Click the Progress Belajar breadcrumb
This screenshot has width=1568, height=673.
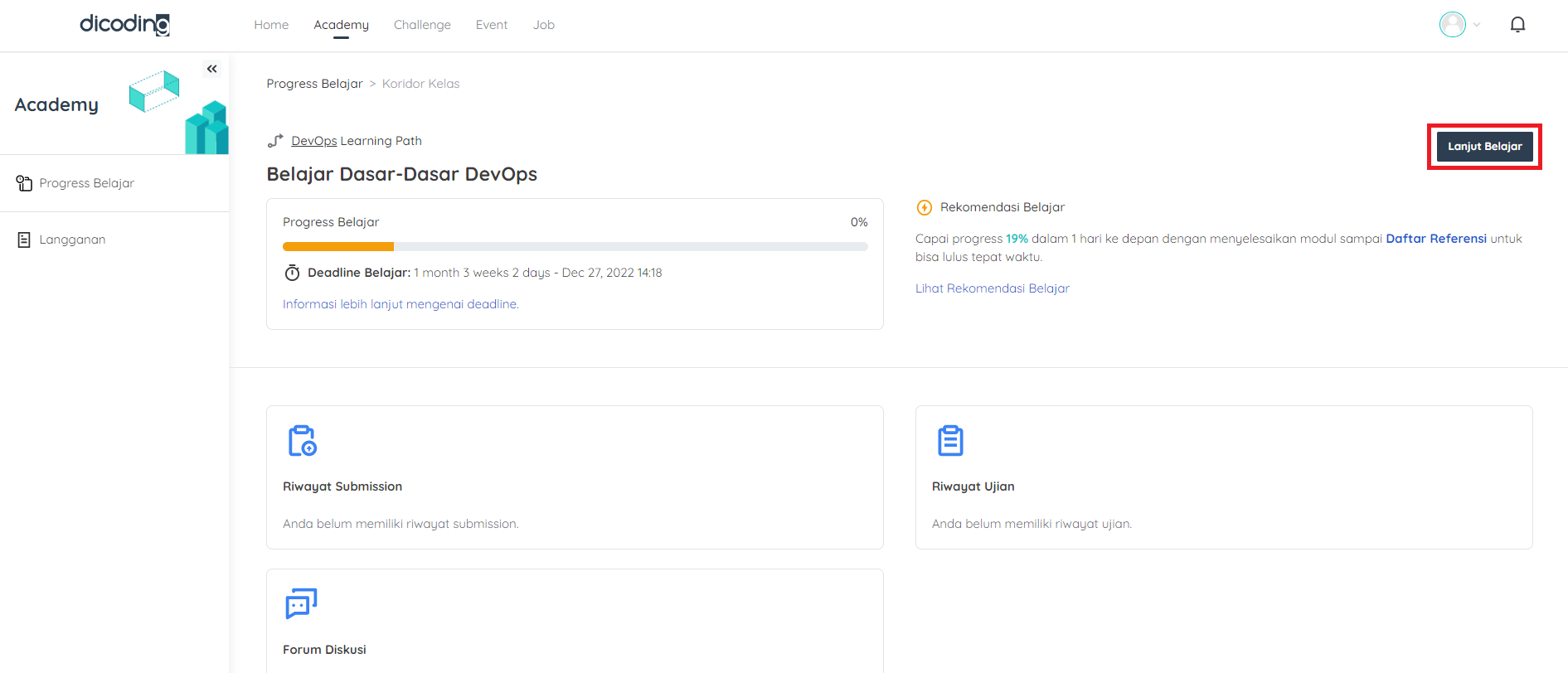[x=314, y=84]
